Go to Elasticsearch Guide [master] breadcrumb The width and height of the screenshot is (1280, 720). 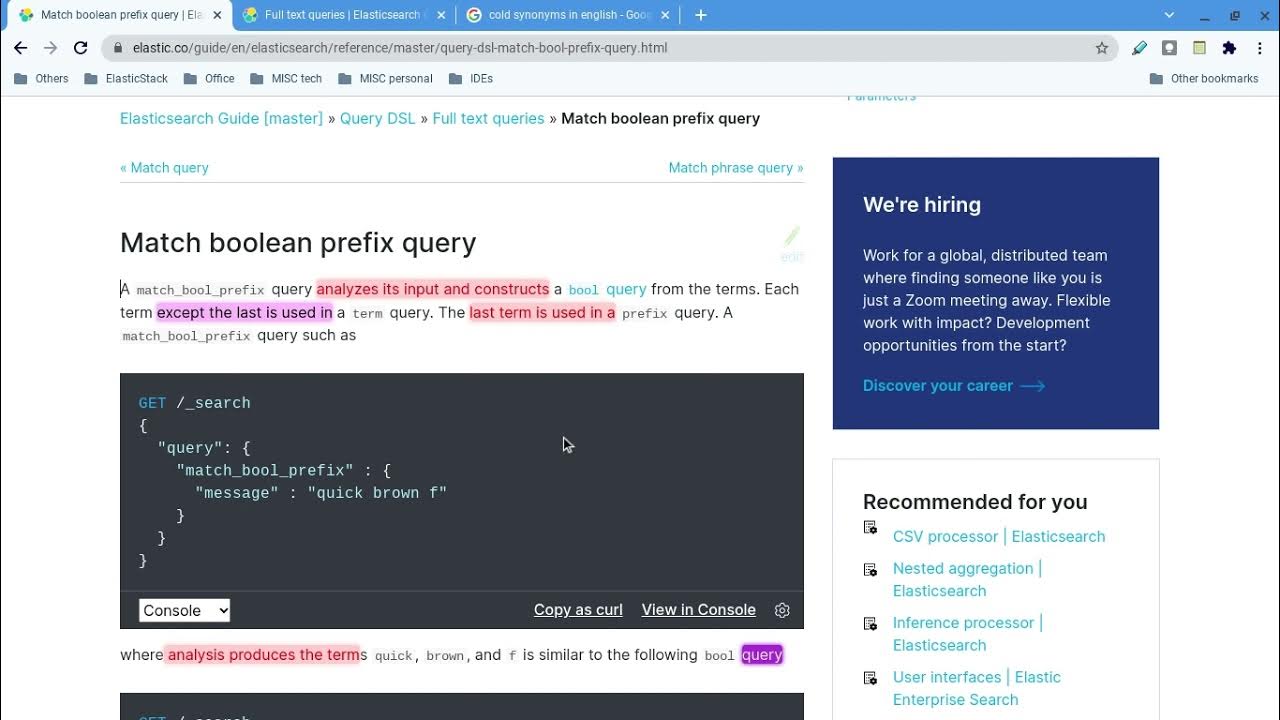[x=221, y=118]
